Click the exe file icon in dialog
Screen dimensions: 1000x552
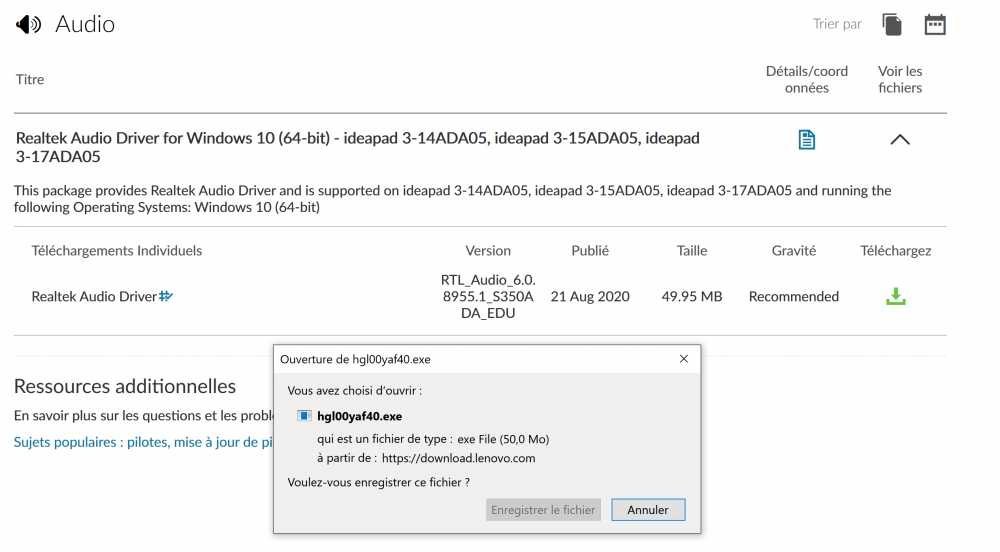pos(304,416)
